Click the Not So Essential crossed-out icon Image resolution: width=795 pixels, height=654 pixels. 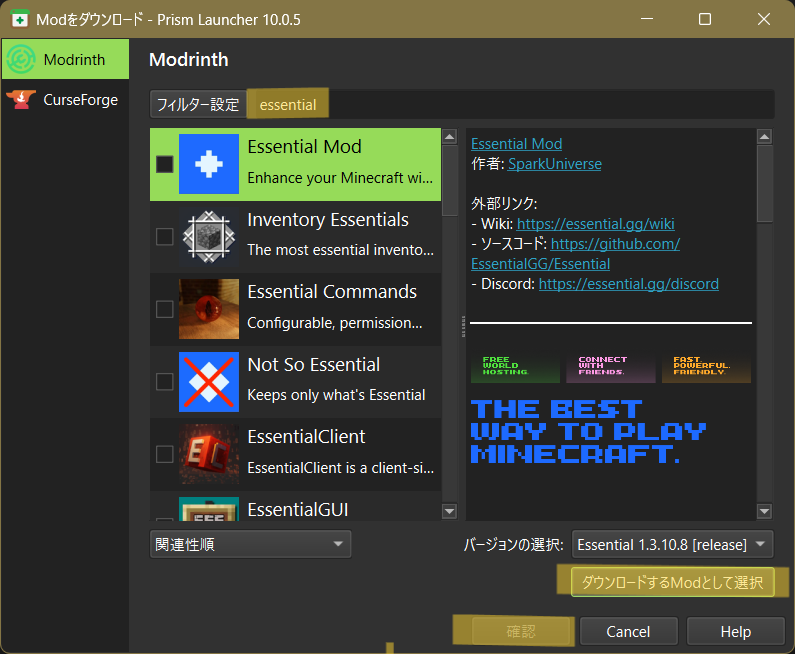point(209,381)
